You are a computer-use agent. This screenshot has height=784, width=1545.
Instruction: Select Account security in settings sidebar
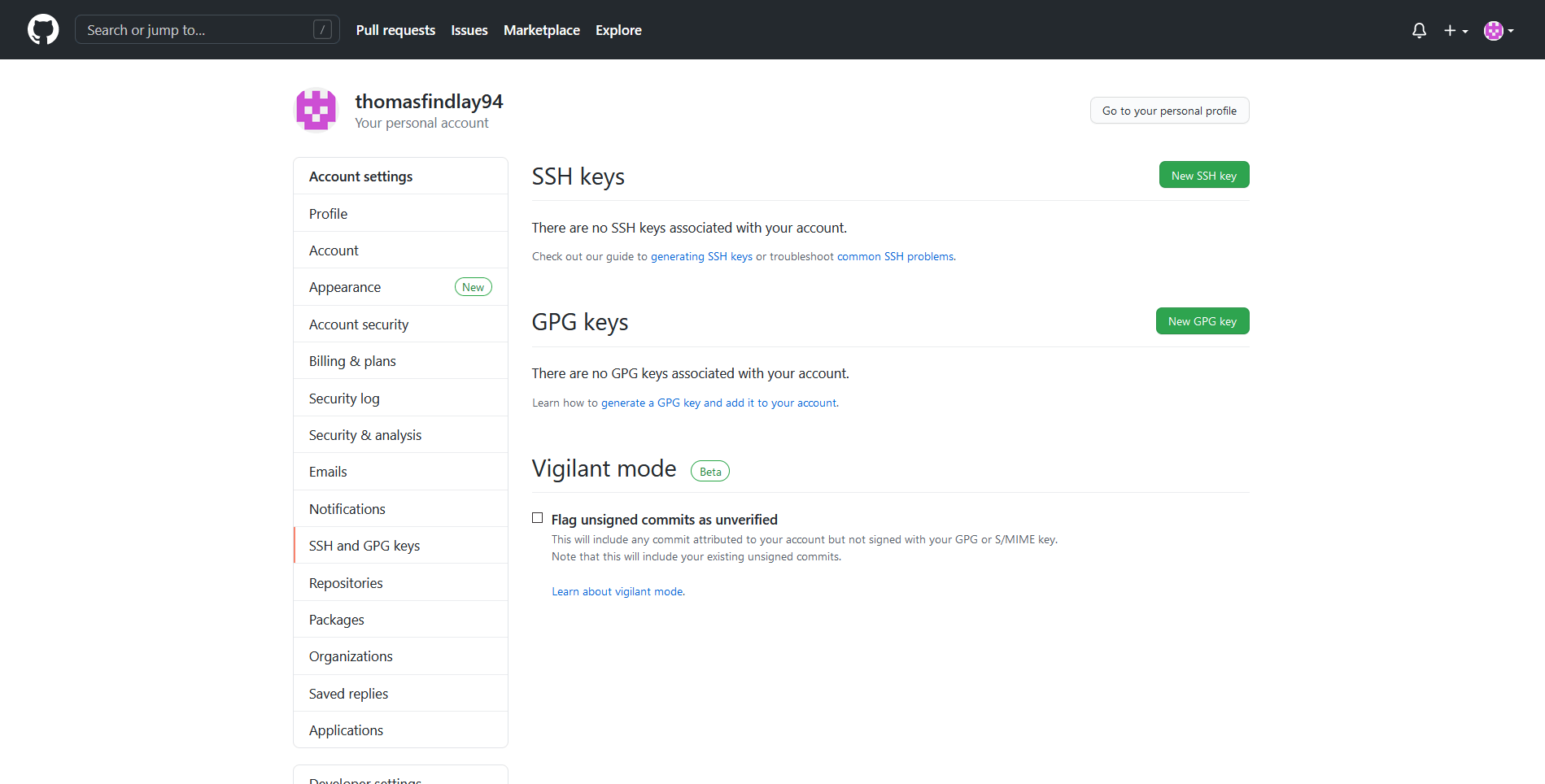[400, 324]
